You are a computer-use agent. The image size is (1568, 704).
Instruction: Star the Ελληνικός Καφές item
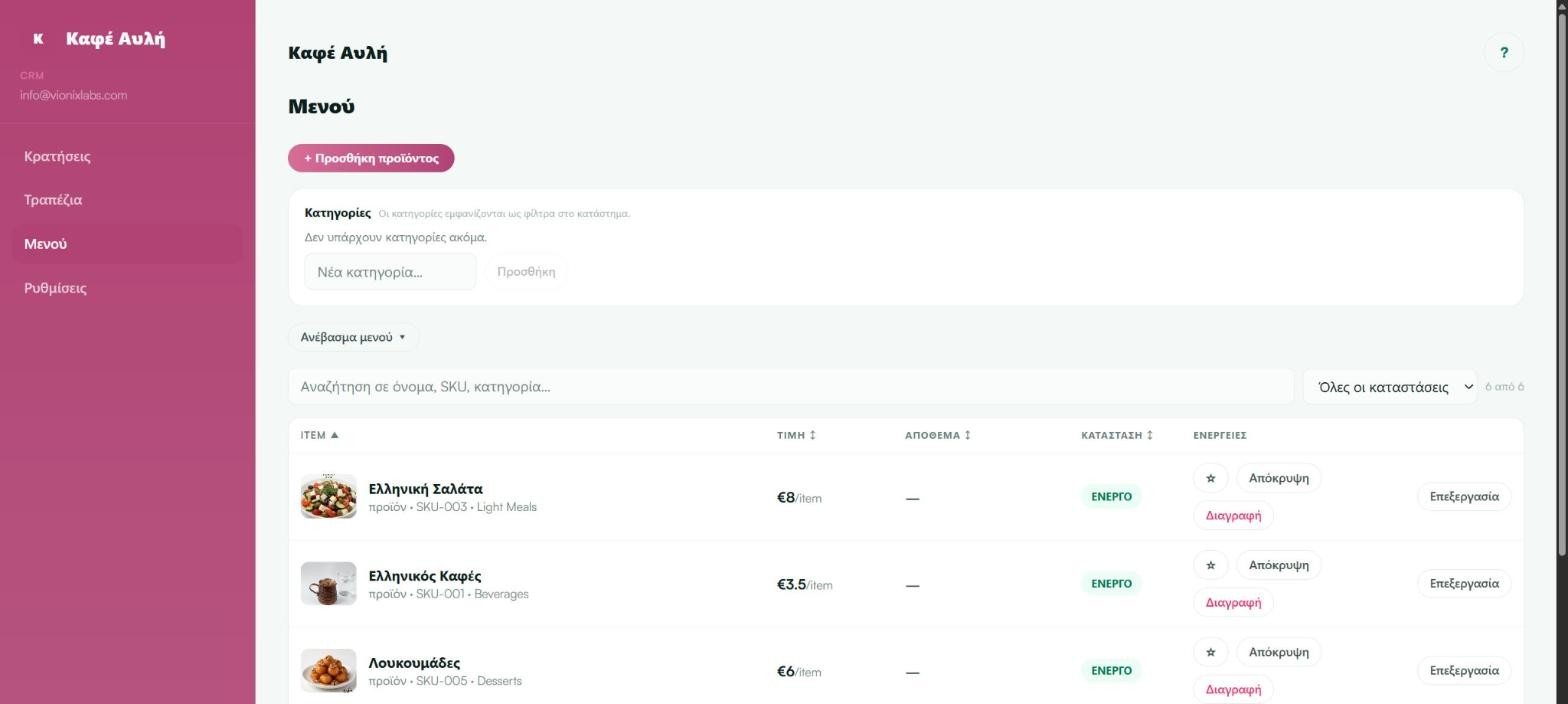[1210, 565]
